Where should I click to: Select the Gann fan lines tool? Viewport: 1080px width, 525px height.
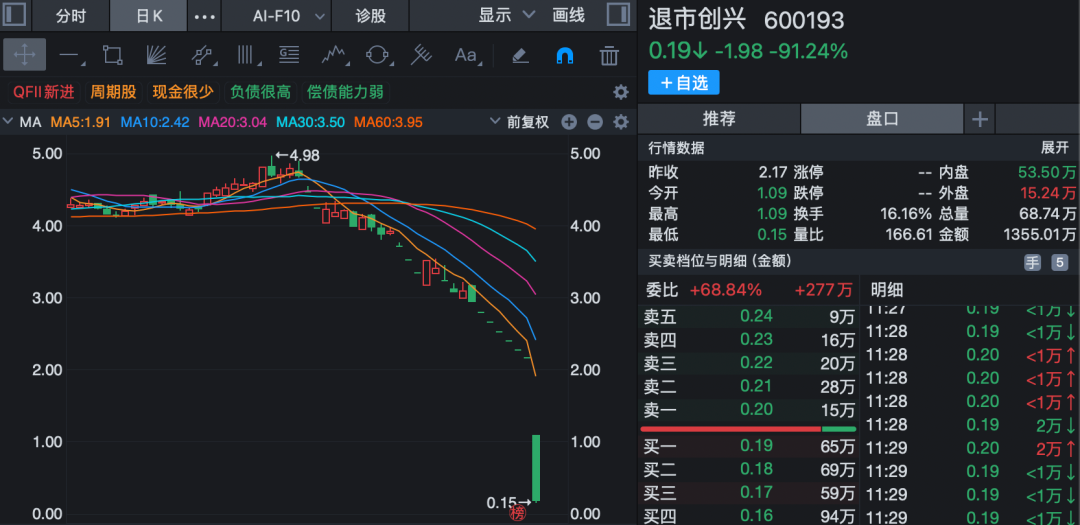point(158,55)
